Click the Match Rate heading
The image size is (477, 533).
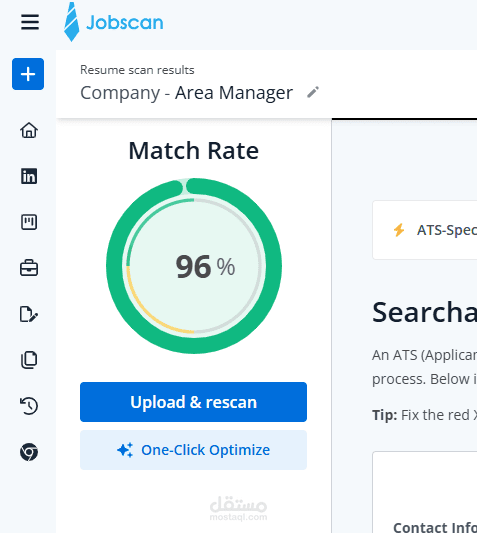pyautogui.click(x=194, y=151)
